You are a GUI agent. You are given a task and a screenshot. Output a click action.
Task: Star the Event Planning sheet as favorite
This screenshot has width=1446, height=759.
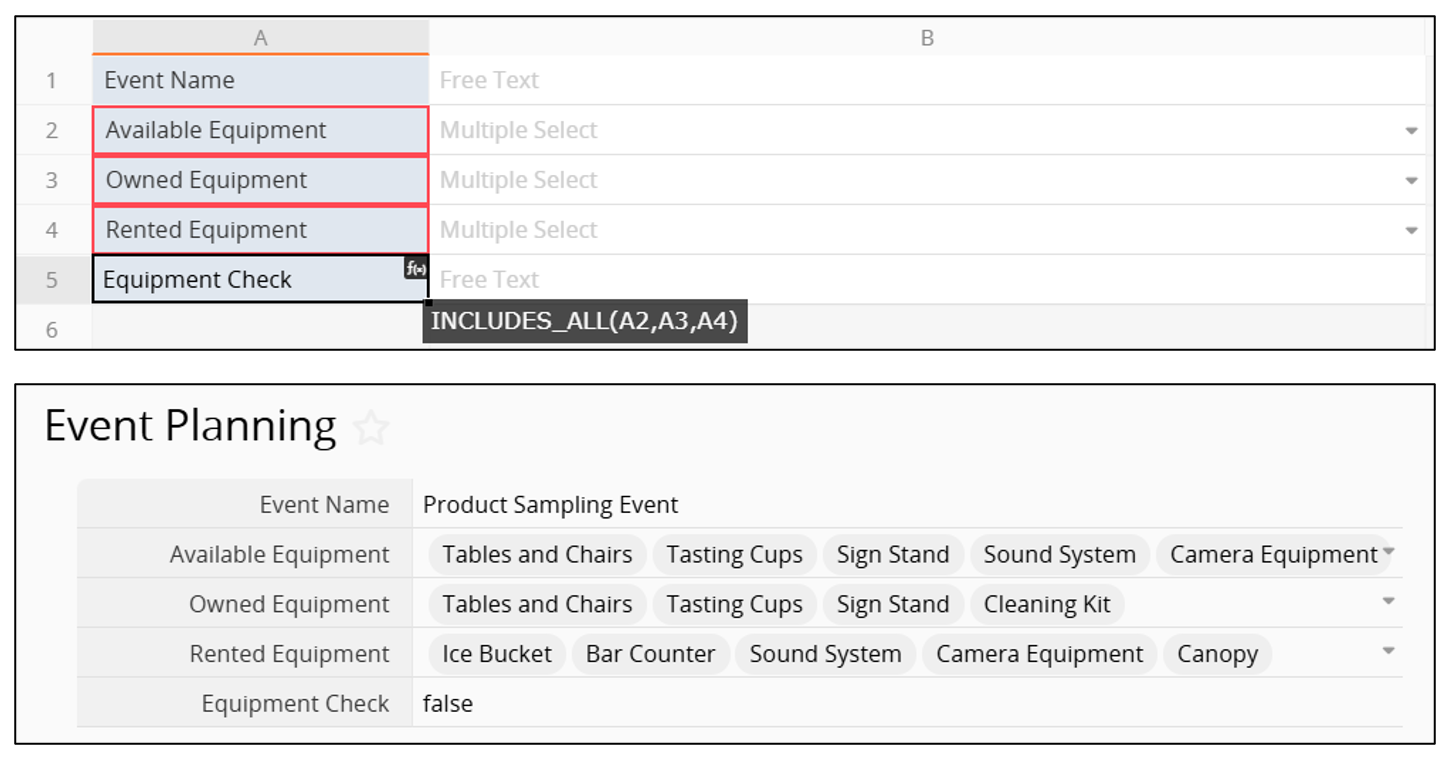click(371, 428)
